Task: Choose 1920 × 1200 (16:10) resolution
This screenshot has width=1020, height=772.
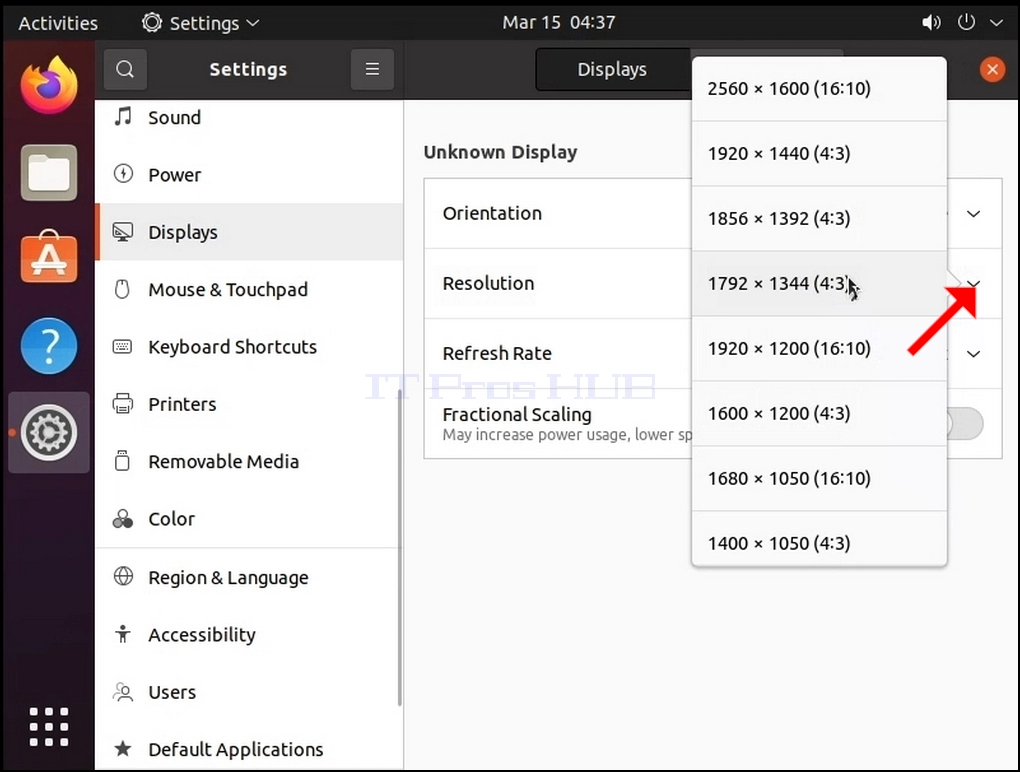Action: coord(819,349)
